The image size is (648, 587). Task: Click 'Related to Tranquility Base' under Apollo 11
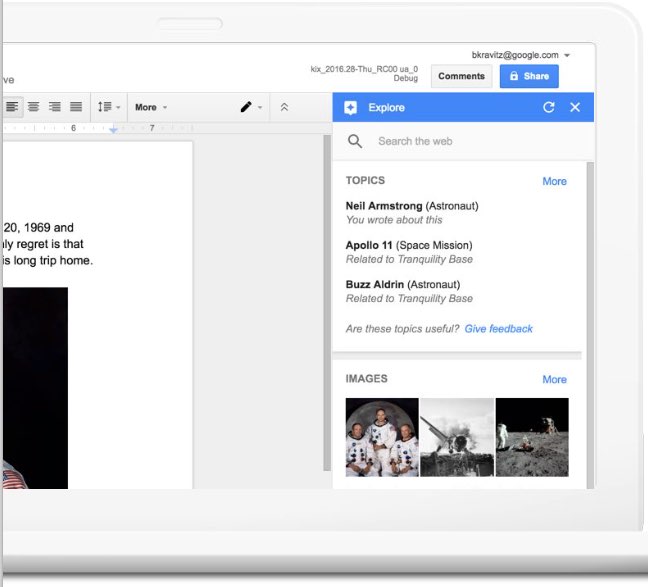click(x=409, y=259)
